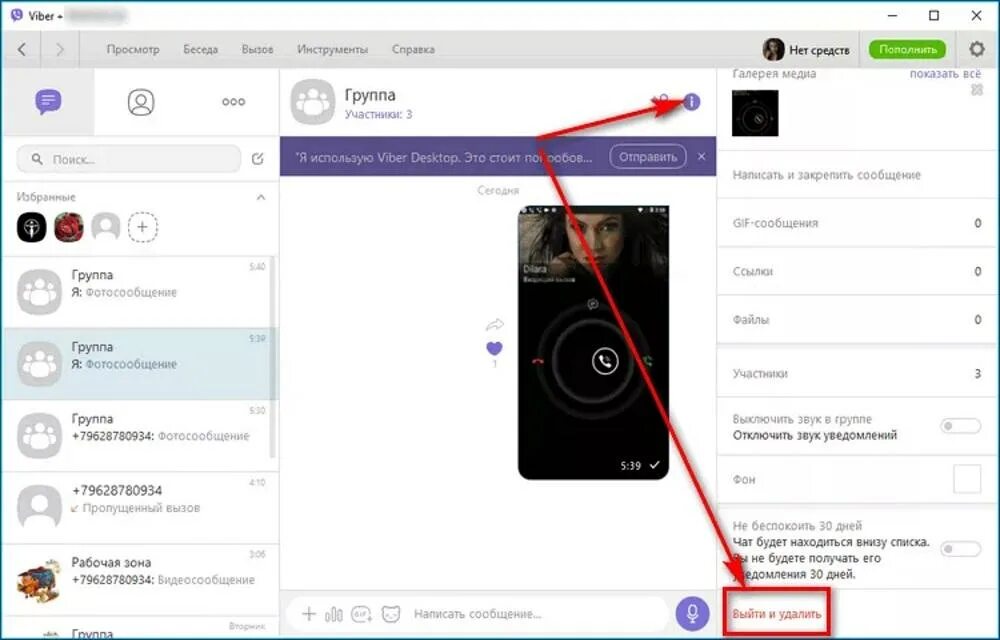1000x640 pixels.
Task: Forward the photo message via share arrow
Action: point(494,325)
